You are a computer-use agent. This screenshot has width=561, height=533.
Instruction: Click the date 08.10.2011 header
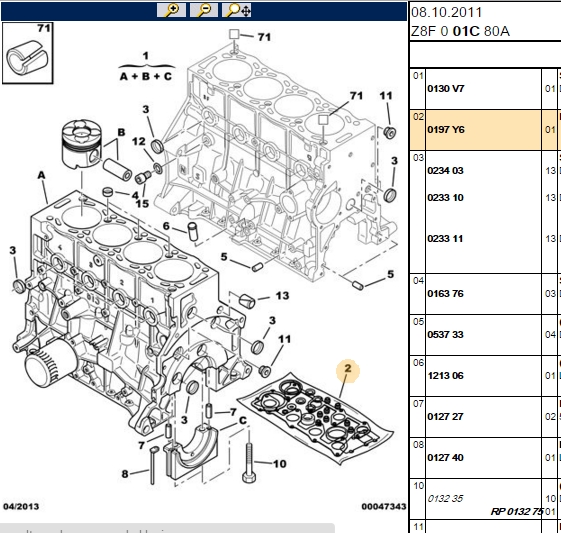tap(447, 13)
